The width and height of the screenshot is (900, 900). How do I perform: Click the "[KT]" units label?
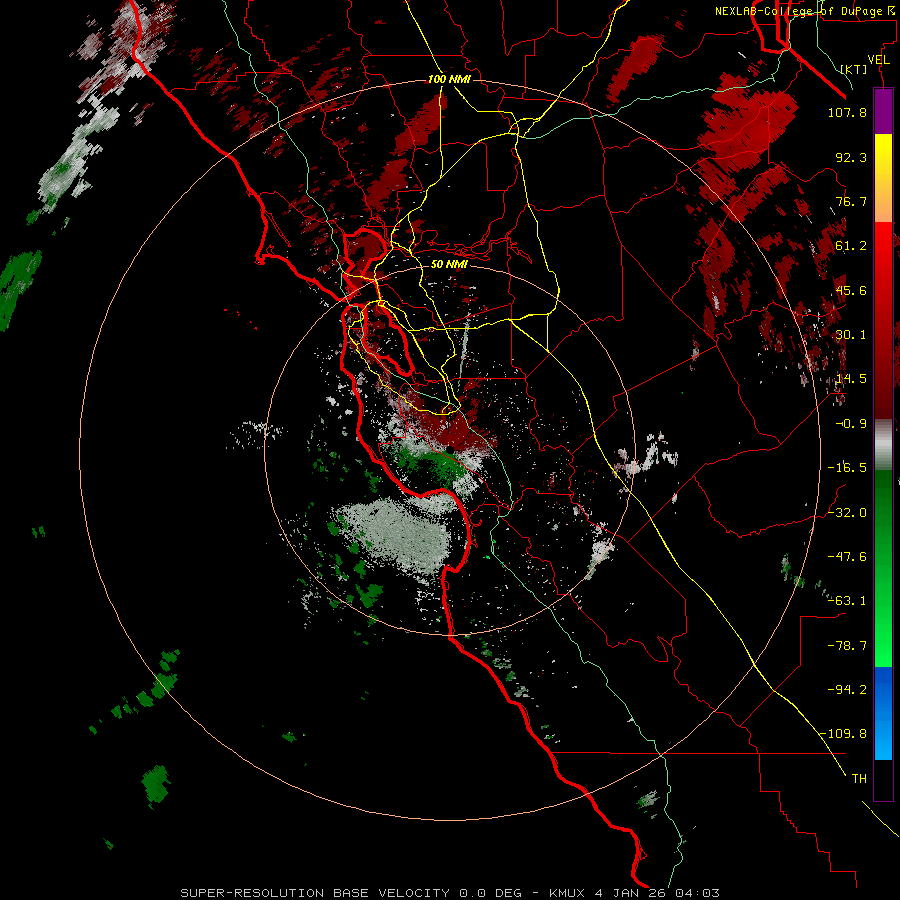854,69
